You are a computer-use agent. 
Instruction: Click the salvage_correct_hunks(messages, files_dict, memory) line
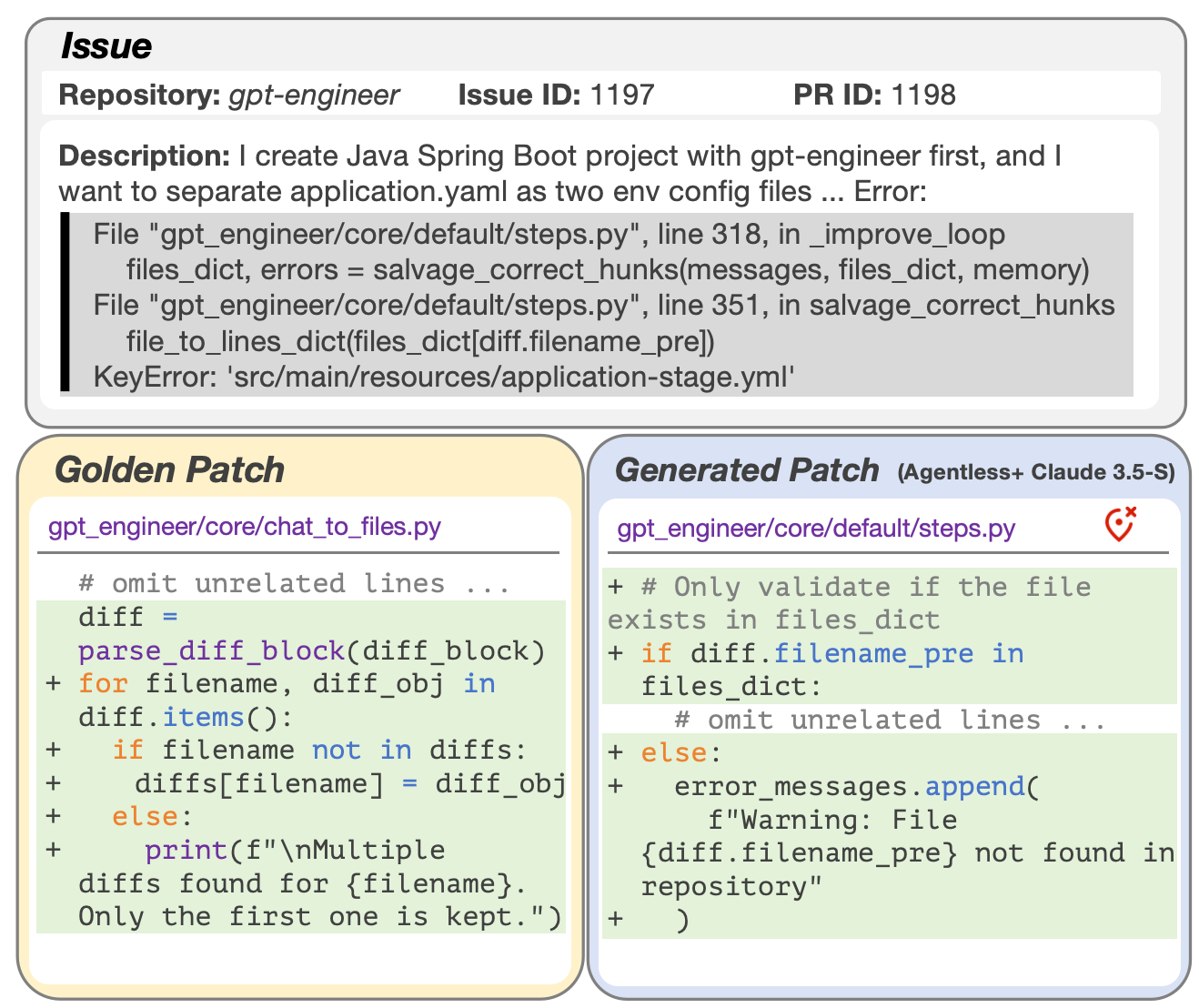(x=608, y=270)
